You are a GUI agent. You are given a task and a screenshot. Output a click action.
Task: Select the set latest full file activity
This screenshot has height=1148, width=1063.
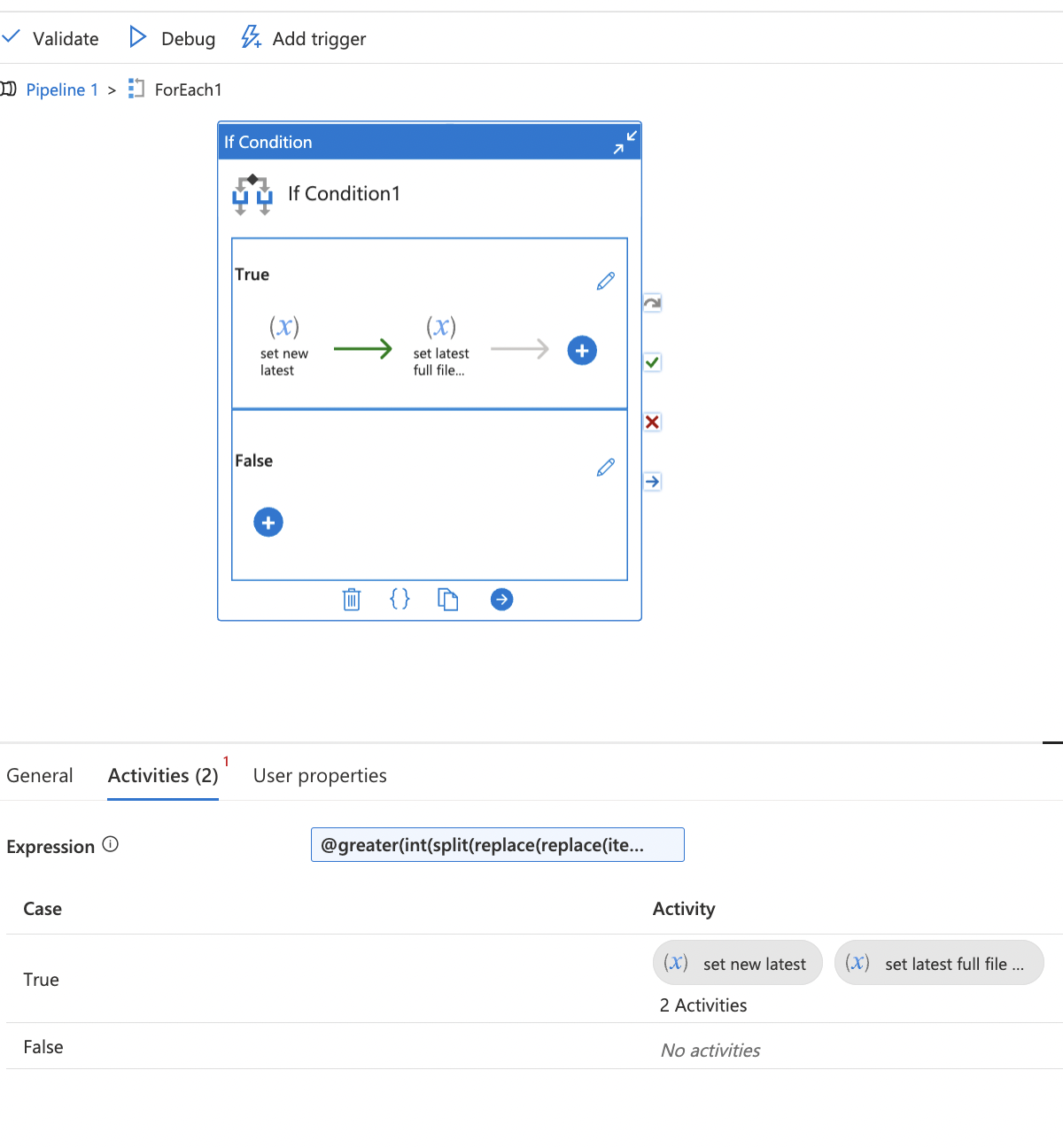coord(440,345)
